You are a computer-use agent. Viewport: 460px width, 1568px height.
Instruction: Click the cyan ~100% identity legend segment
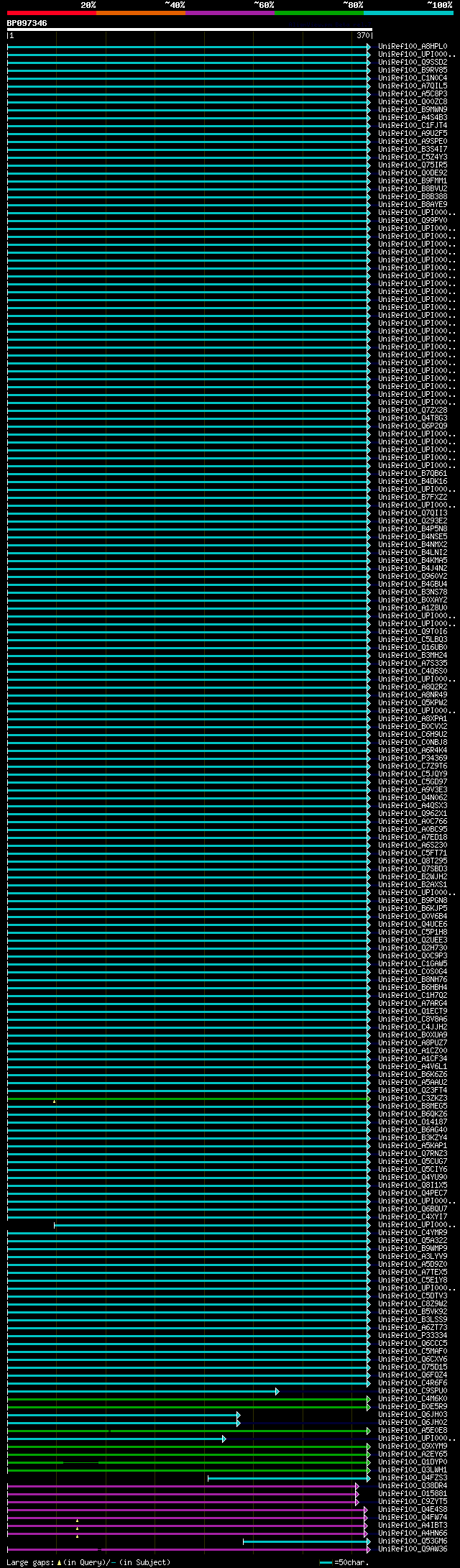(x=408, y=13)
